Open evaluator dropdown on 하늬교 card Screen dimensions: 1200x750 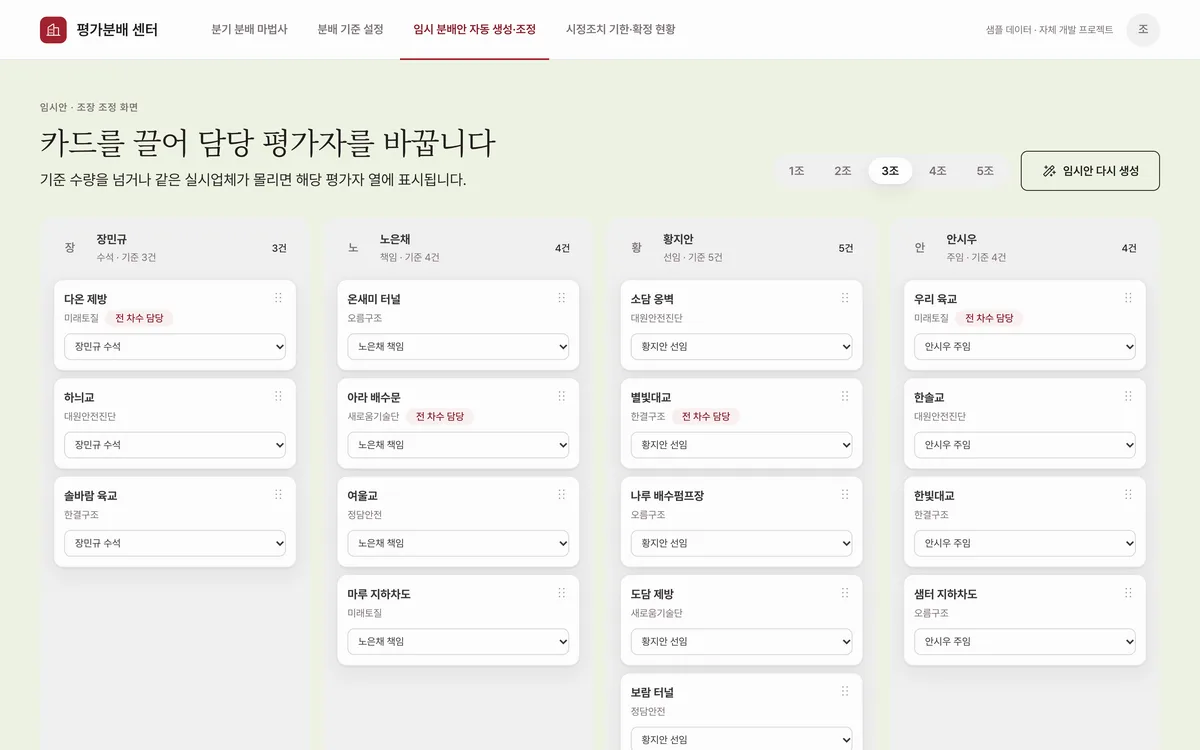pyautogui.click(x=175, y=445)
